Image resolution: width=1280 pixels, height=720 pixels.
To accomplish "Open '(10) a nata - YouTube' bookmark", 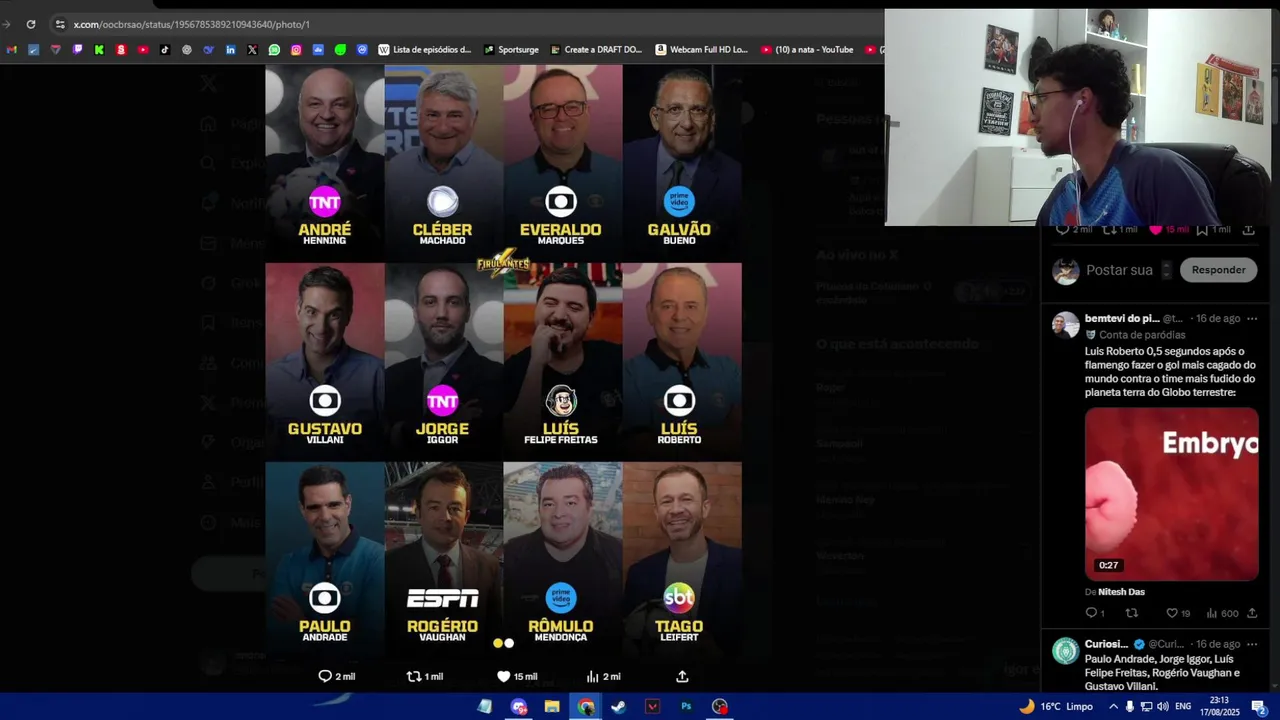I will click(808, 49).
